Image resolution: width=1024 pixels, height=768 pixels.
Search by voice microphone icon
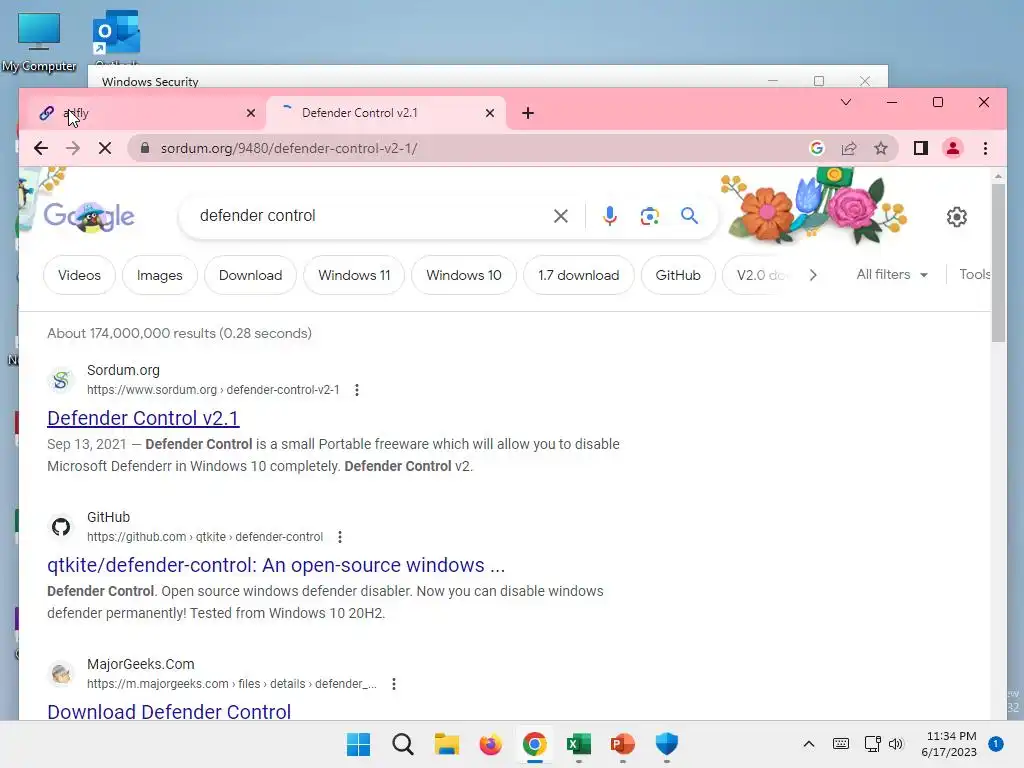point(609,216)
